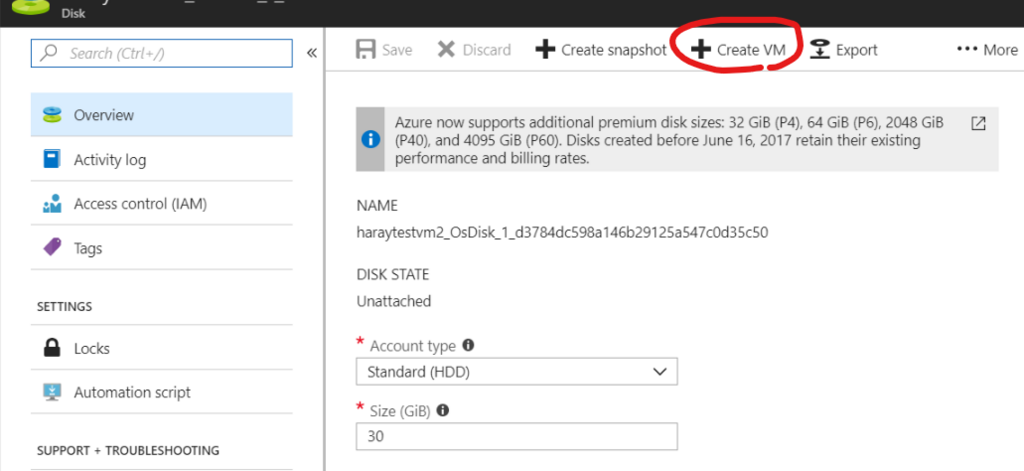This screenshot has width=1024, height=471.
Task: Open Activity log page
Action: pyautogui.click(x=161, y=159)
